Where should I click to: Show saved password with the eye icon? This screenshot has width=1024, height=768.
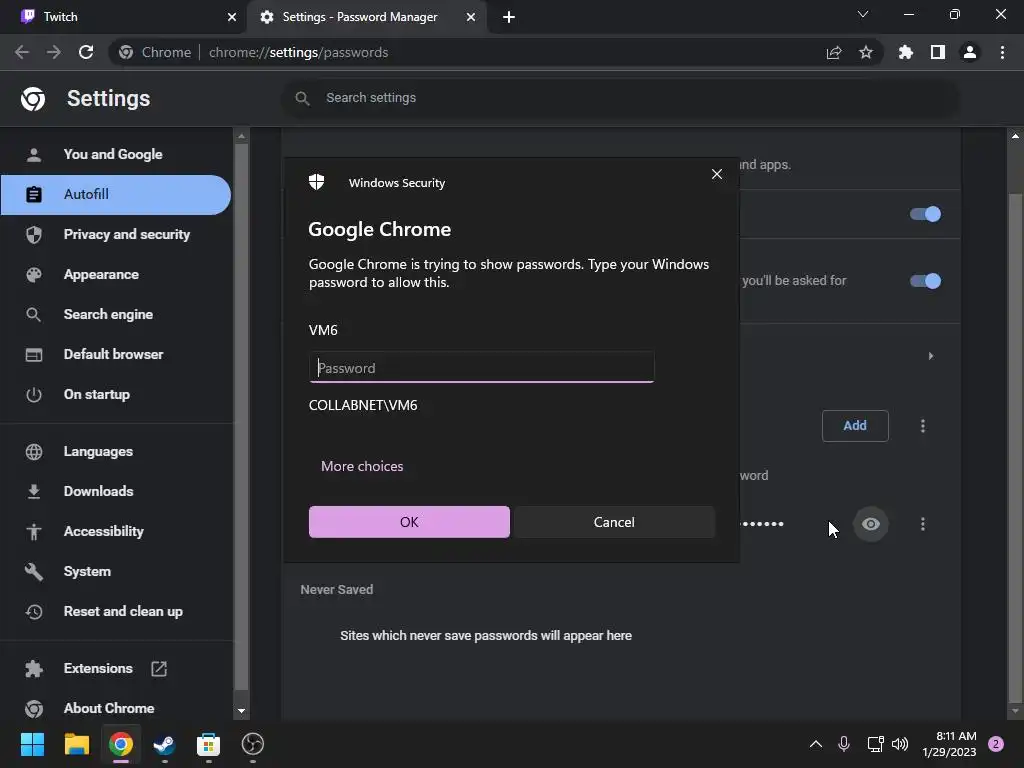click(x=871, y=524)
